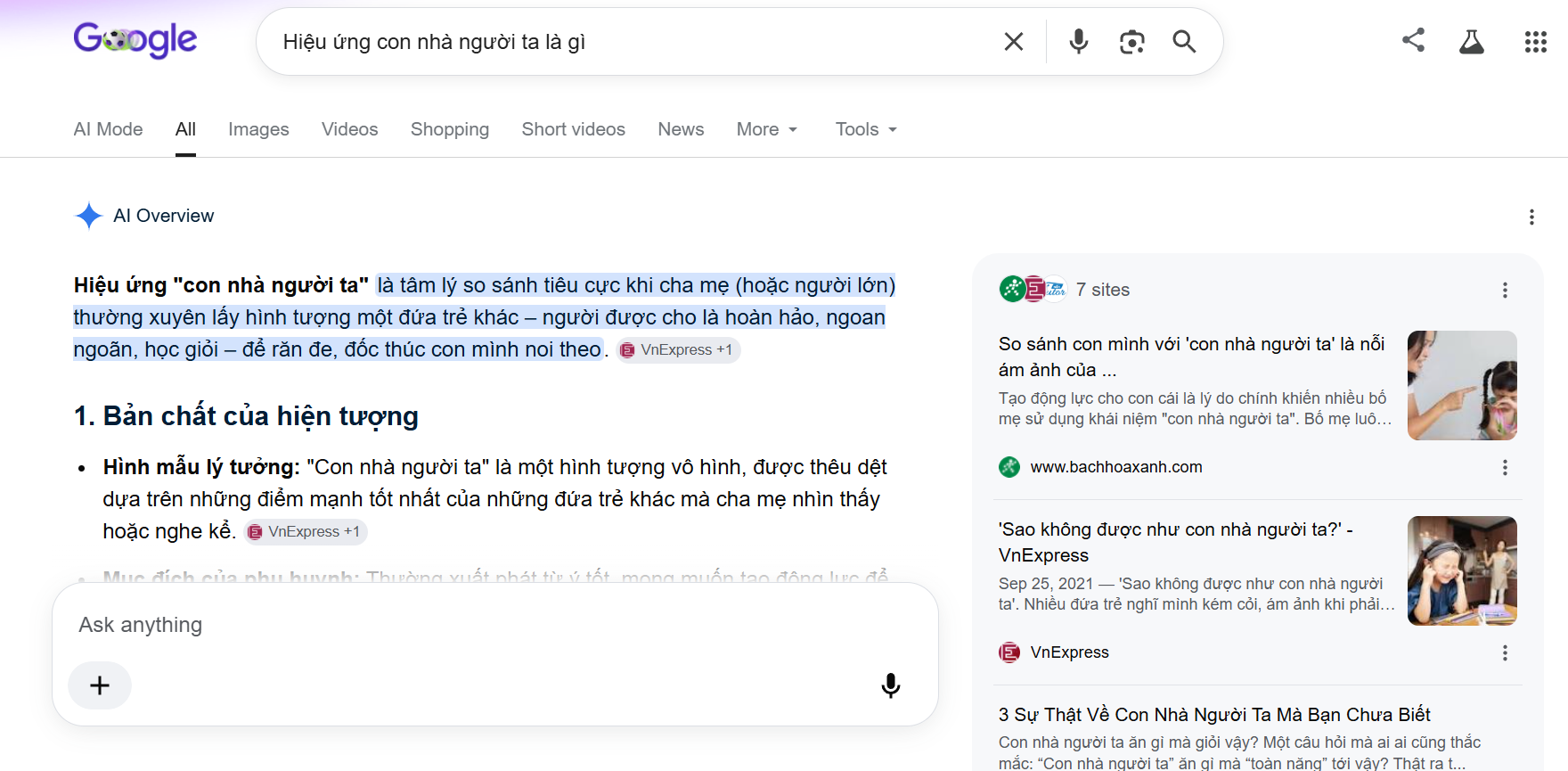Image resolution: width=1568 pixels, height=771 pixels.
Task: Clear the search box with X
Action: coord(1014,41)
